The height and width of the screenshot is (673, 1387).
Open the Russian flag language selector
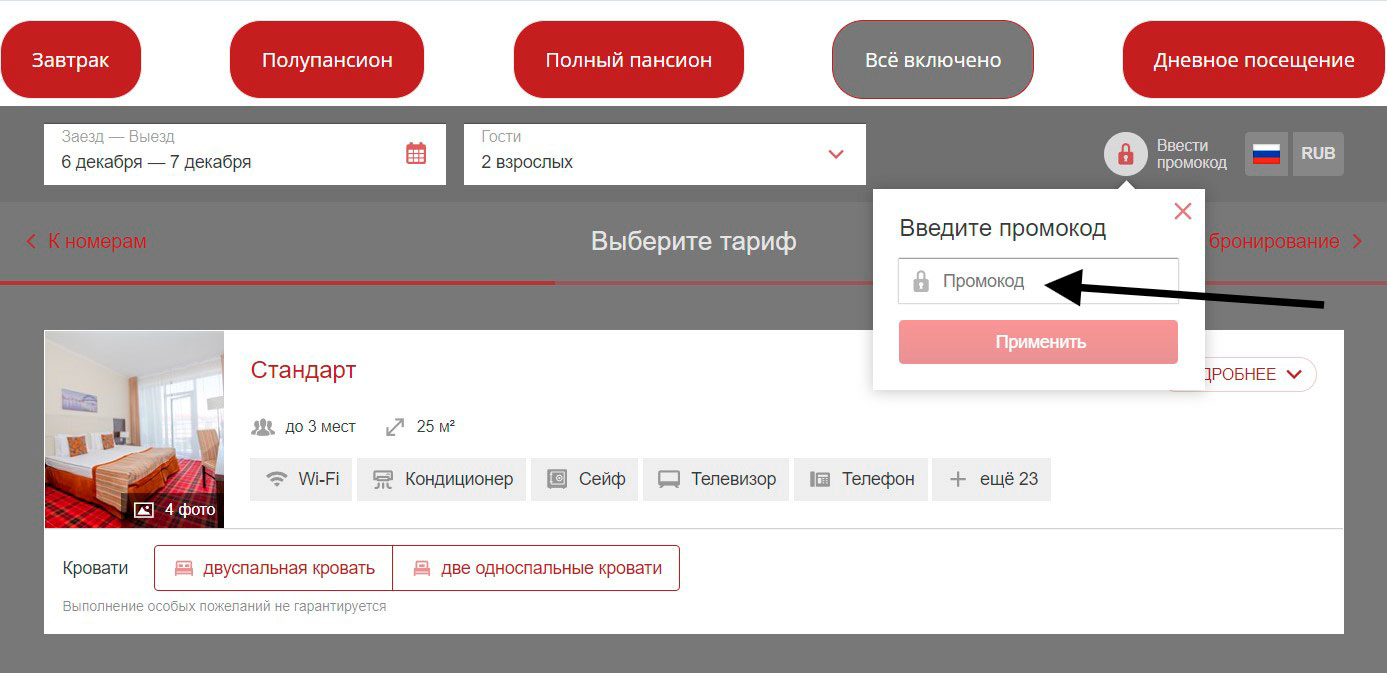tap(1266, 154)
